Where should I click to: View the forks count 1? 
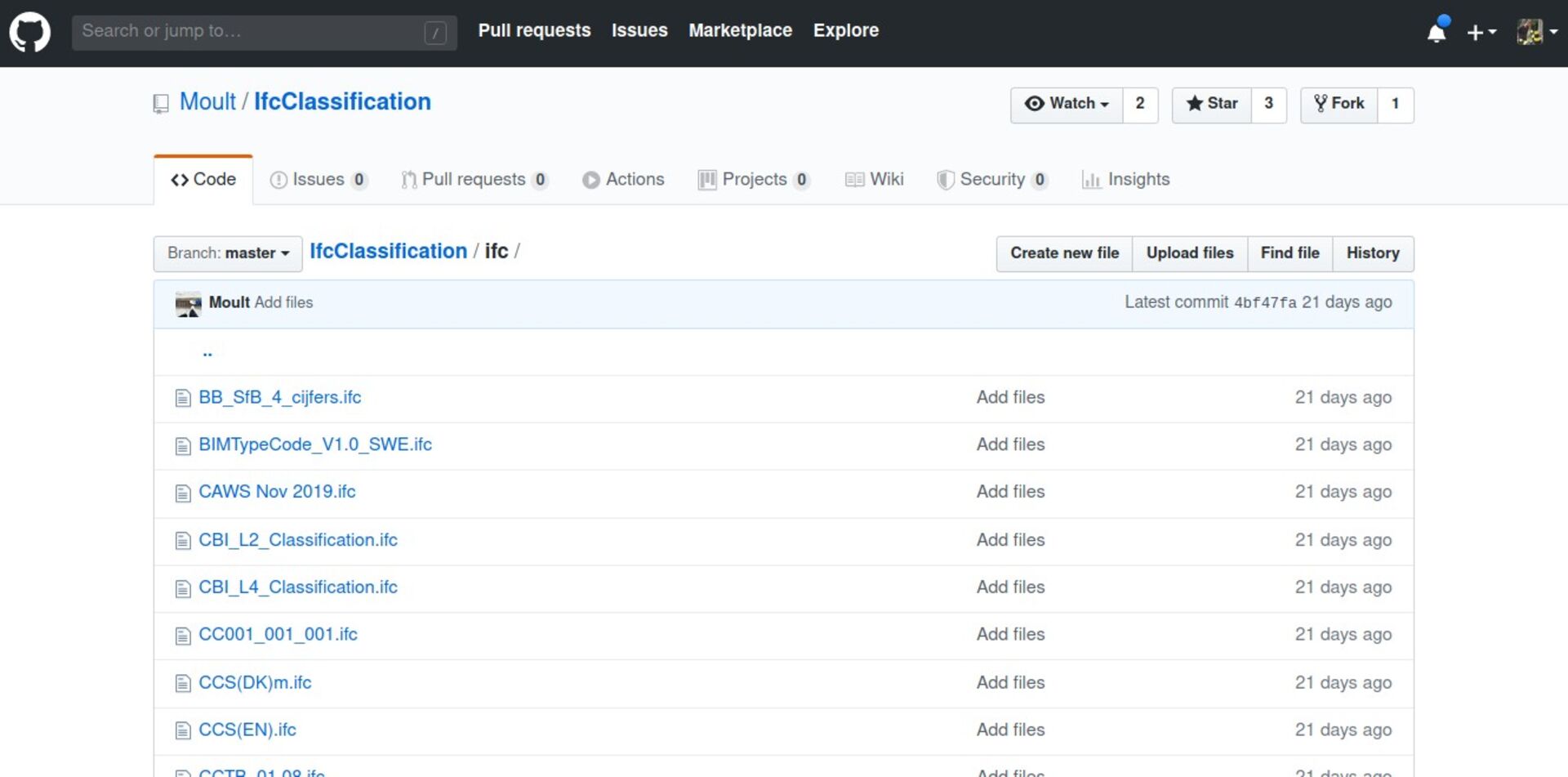click(x=1396, y=105)
